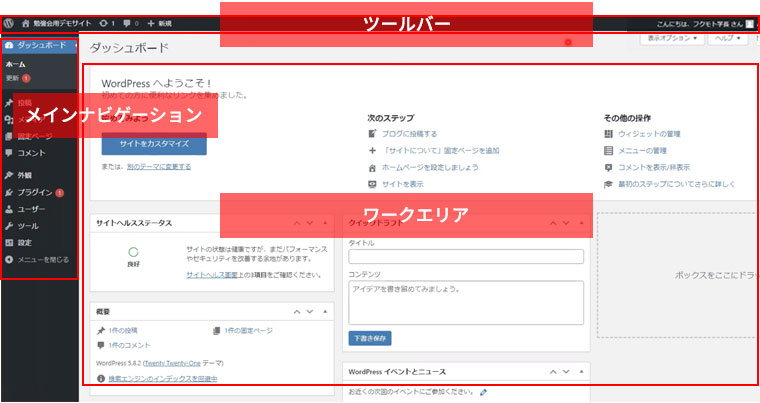Open the 更新 submenu item with badge

click(18, 78)
